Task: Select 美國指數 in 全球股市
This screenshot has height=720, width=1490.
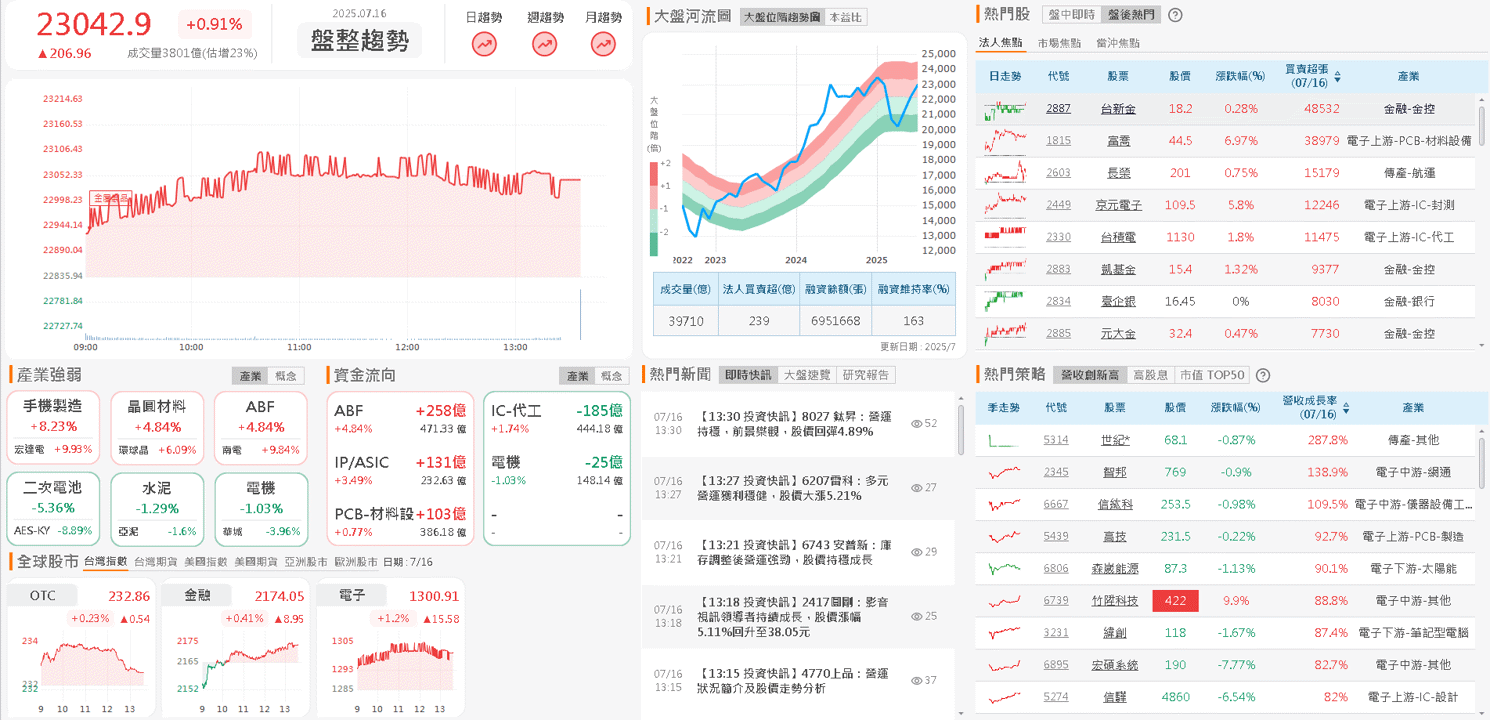Action: click(206, 562)
